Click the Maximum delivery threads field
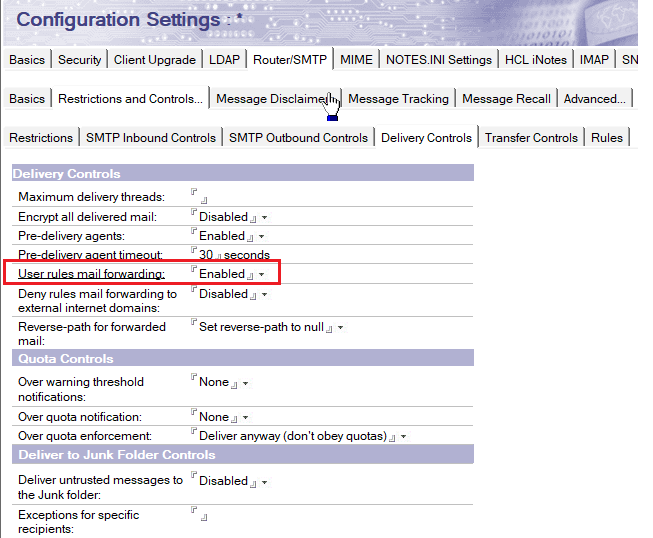The width and height of the screenshot is (653, 538). tap(198, 197)
